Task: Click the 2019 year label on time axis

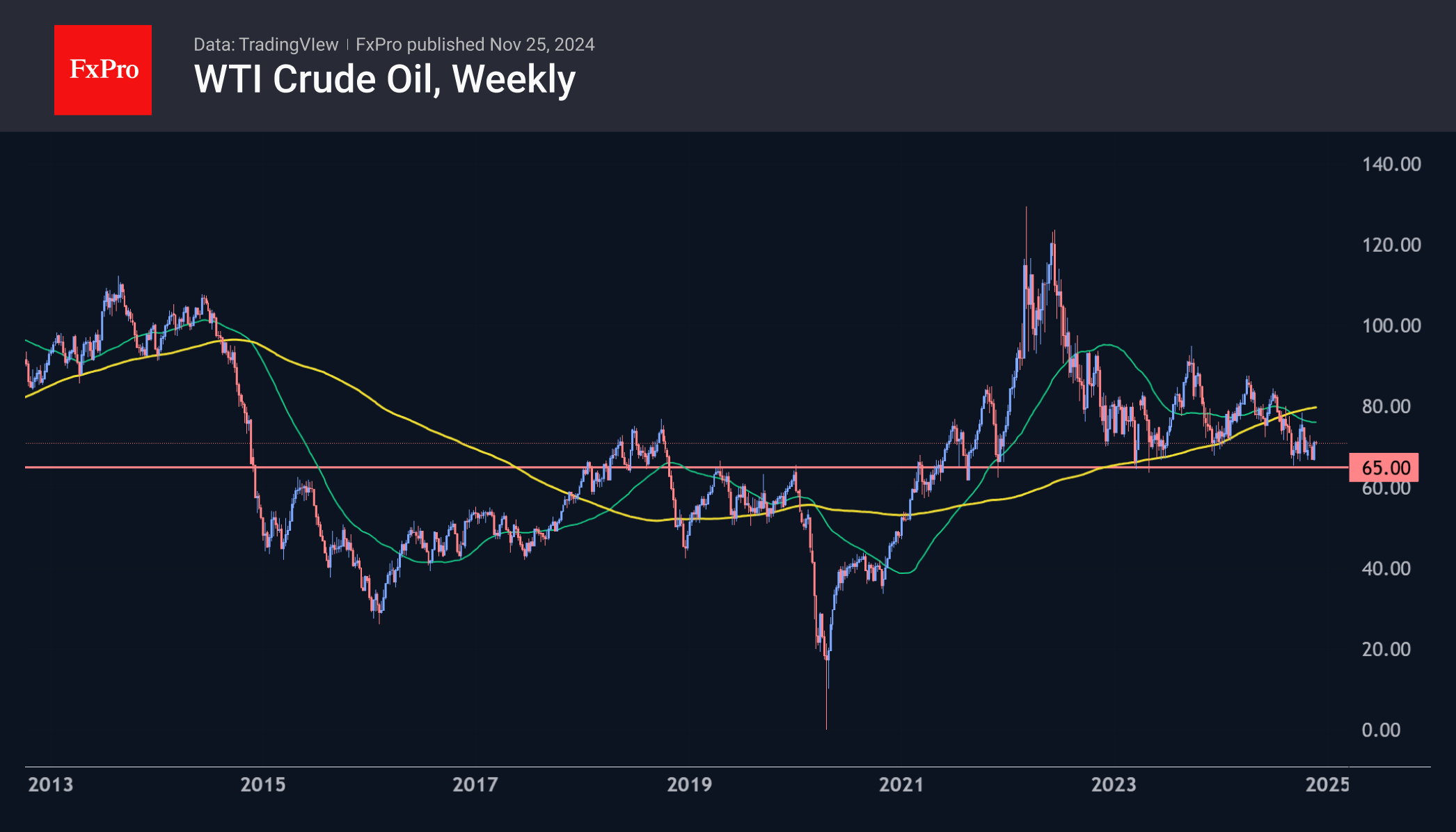Action: pyautogui.click(x=690, y=785)
